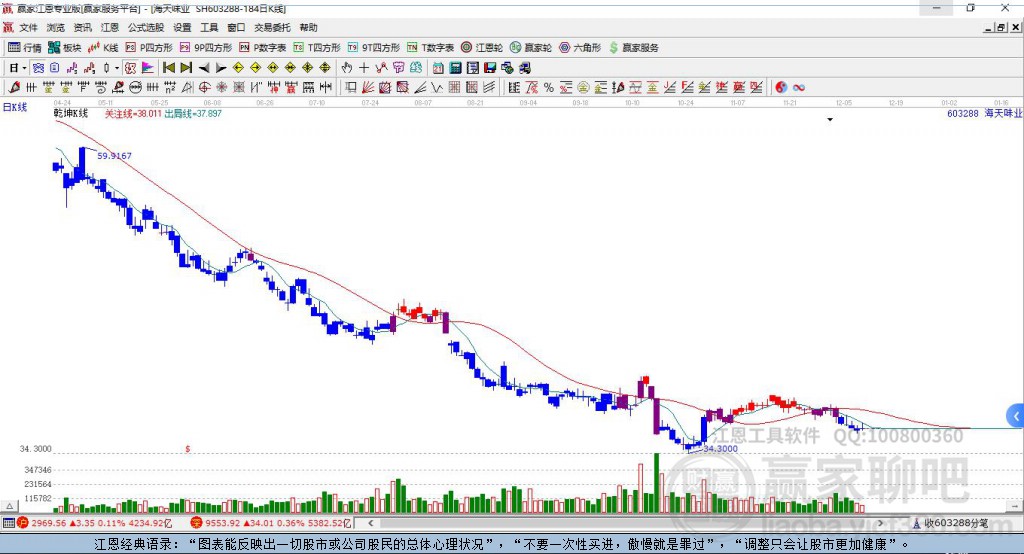Select the crosshair cursor tool

pos(364,68)
